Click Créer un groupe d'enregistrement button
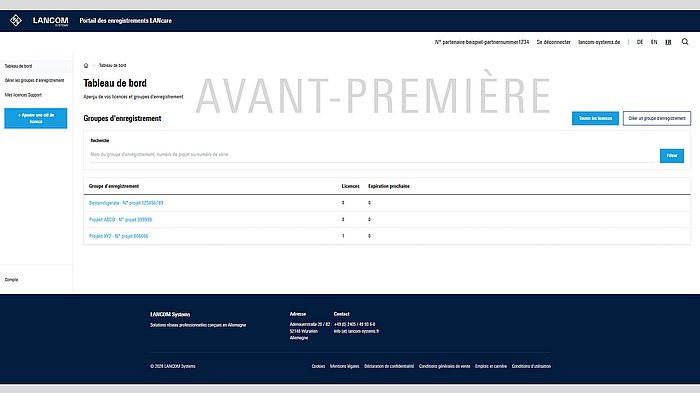 (x=657, y=118)
